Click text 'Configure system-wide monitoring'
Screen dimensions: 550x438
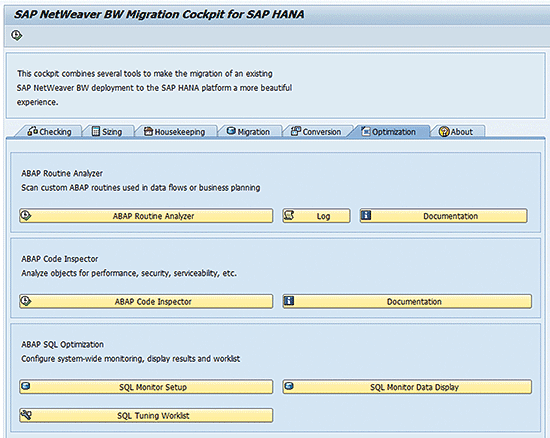(83, 359)
